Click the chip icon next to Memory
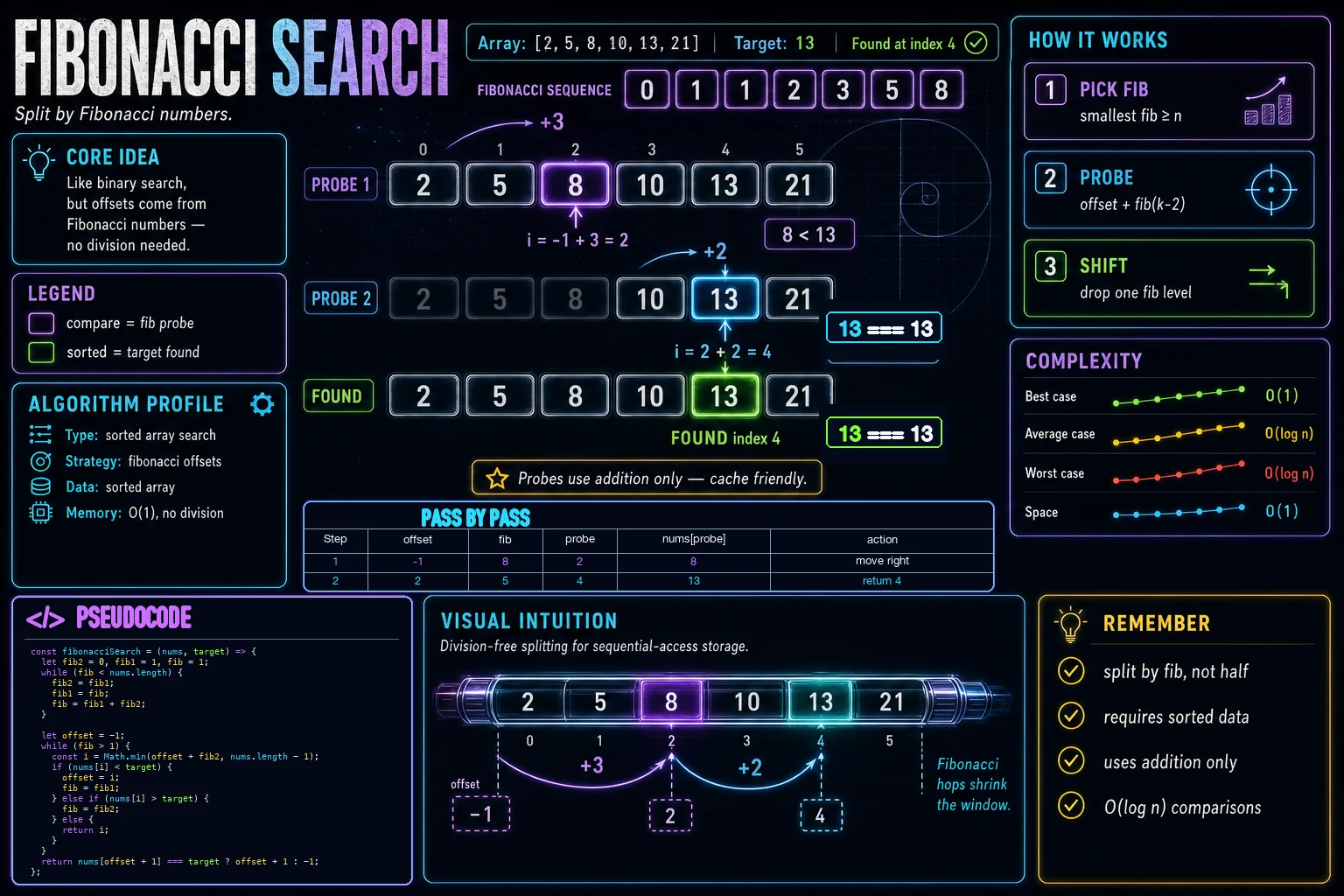The image size is (1344, 896). (40, 513)
